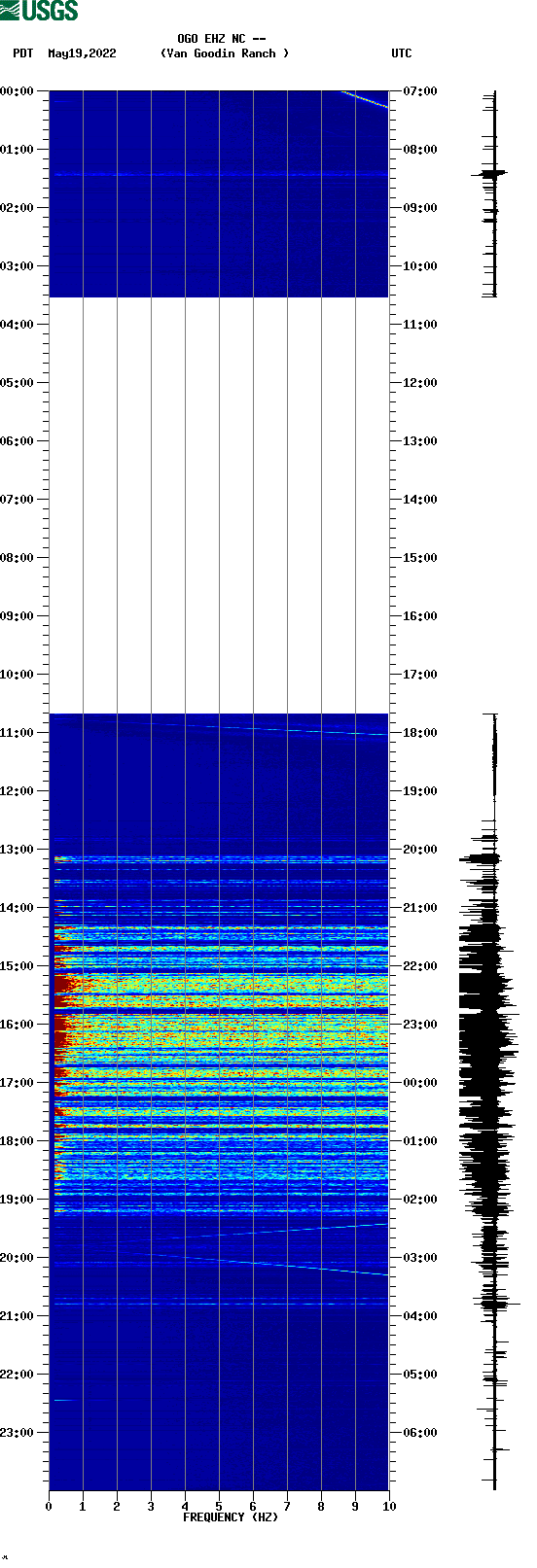The image size is (537, 1568).
Task: Click the 11:00 UTC time label
Action: [x=420, y=325]
